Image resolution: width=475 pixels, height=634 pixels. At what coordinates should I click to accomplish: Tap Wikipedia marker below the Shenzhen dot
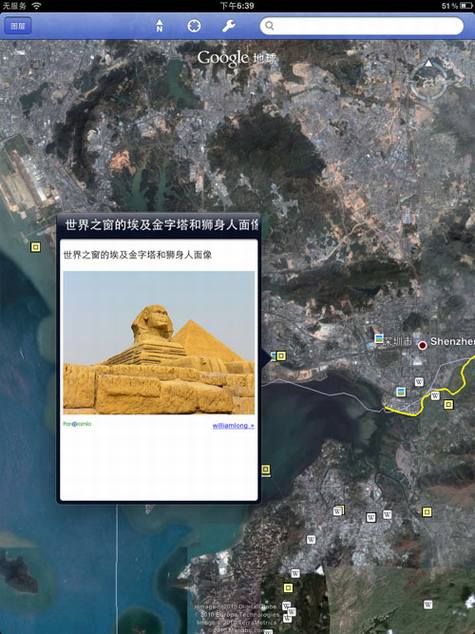pos(419,382)
